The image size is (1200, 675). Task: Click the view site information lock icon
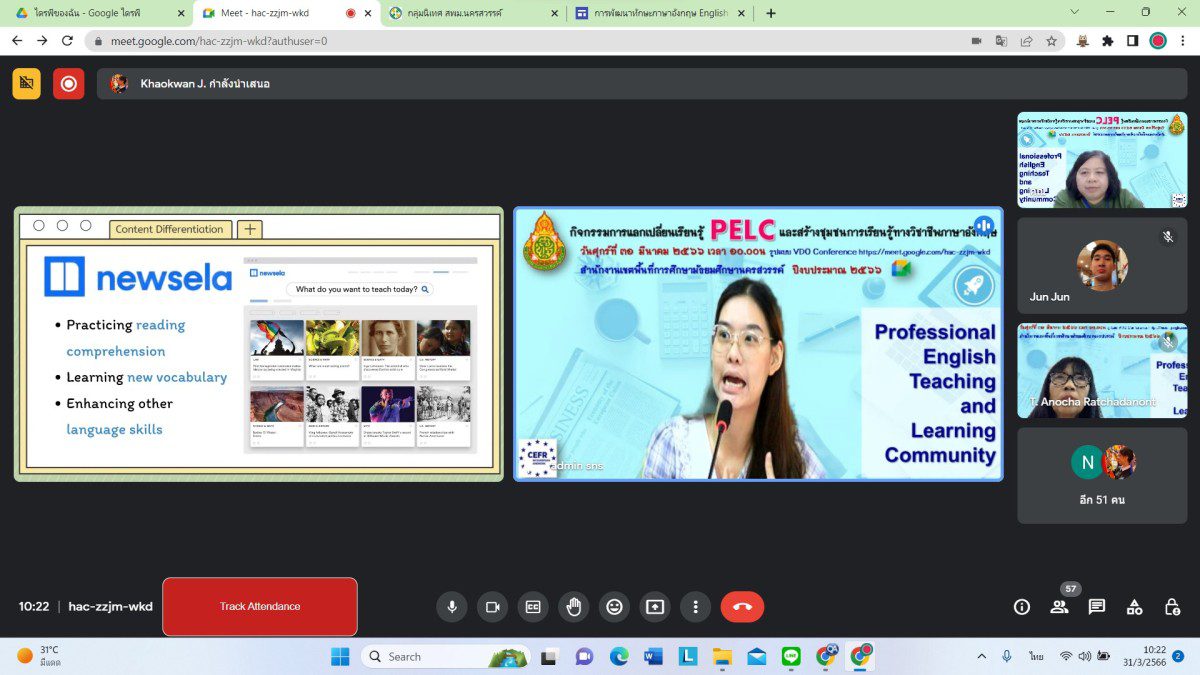[x=97, y=41]
